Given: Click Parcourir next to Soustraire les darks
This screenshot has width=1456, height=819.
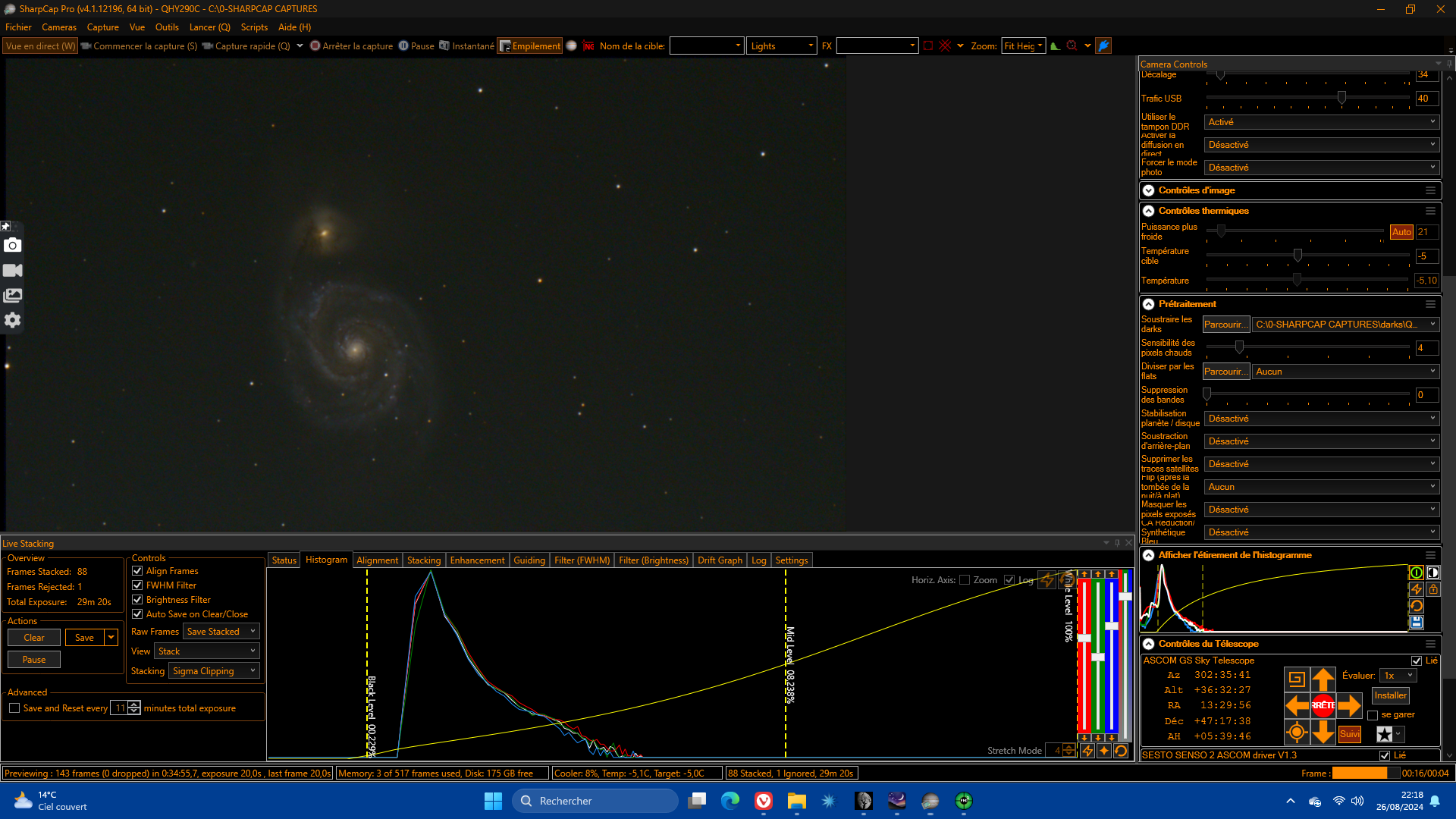Looking at the screenshot, I should pos(1225,325).
